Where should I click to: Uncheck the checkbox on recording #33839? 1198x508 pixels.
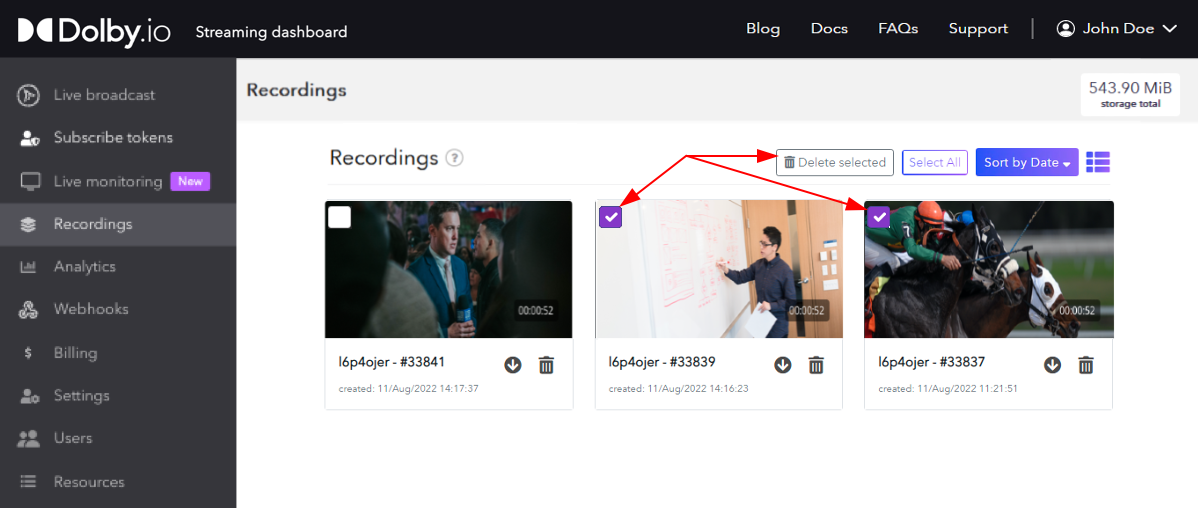click(x=611, y=217)
